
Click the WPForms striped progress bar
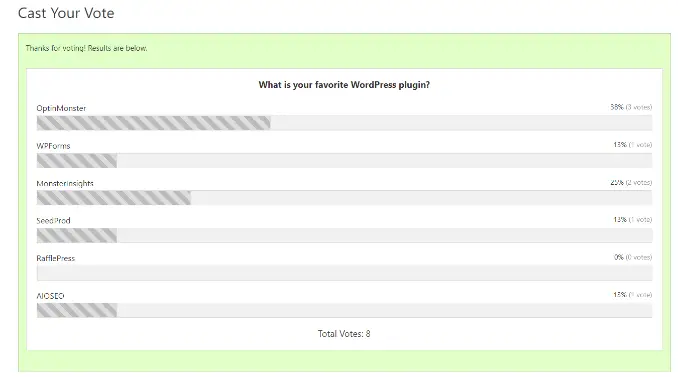coord(77,161)
